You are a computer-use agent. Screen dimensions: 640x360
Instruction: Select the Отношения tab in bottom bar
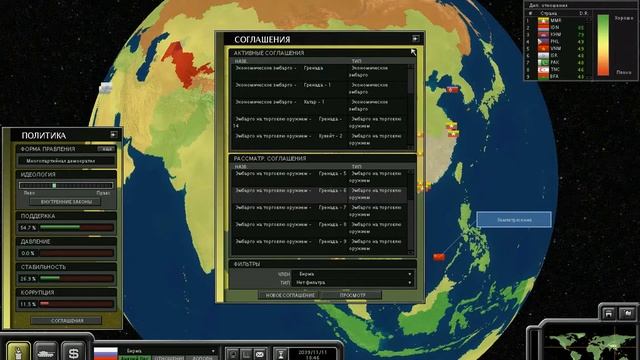(169, 358)
